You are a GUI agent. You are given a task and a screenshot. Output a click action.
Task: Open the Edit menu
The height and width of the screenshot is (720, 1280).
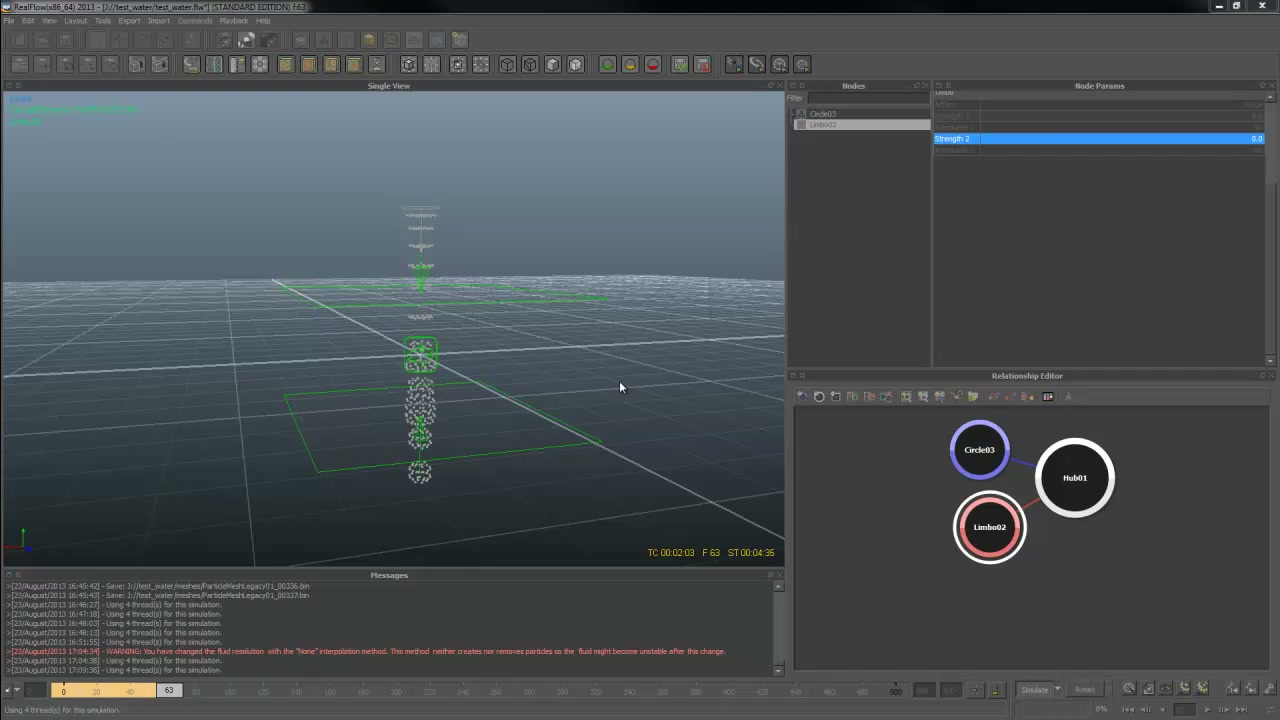click(x=28, y=21)
